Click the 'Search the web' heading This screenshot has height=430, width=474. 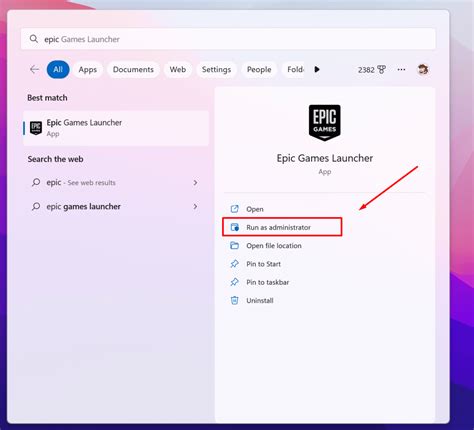pyautogui.click(x=55, y=159)
